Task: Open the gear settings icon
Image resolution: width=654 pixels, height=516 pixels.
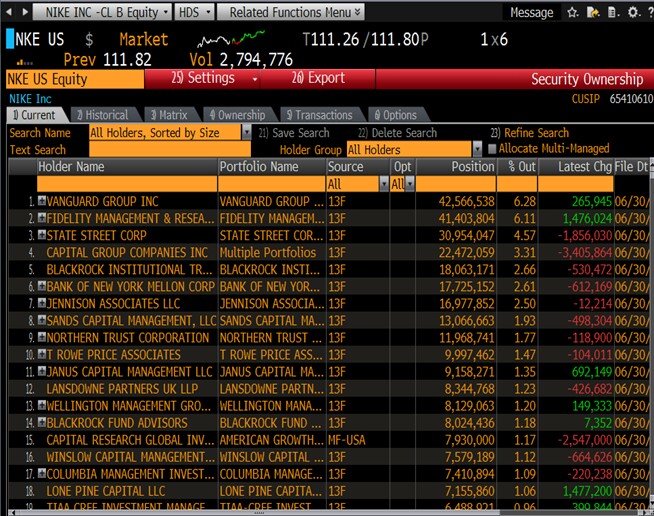Action: 633,12
